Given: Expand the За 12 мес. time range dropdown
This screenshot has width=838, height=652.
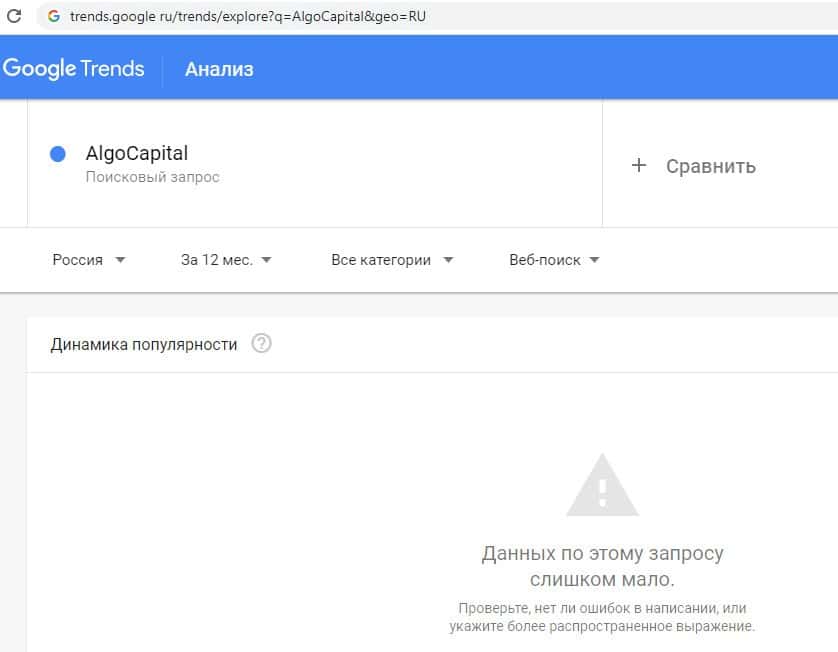Looking at the screenshot, I should point(226,260).
